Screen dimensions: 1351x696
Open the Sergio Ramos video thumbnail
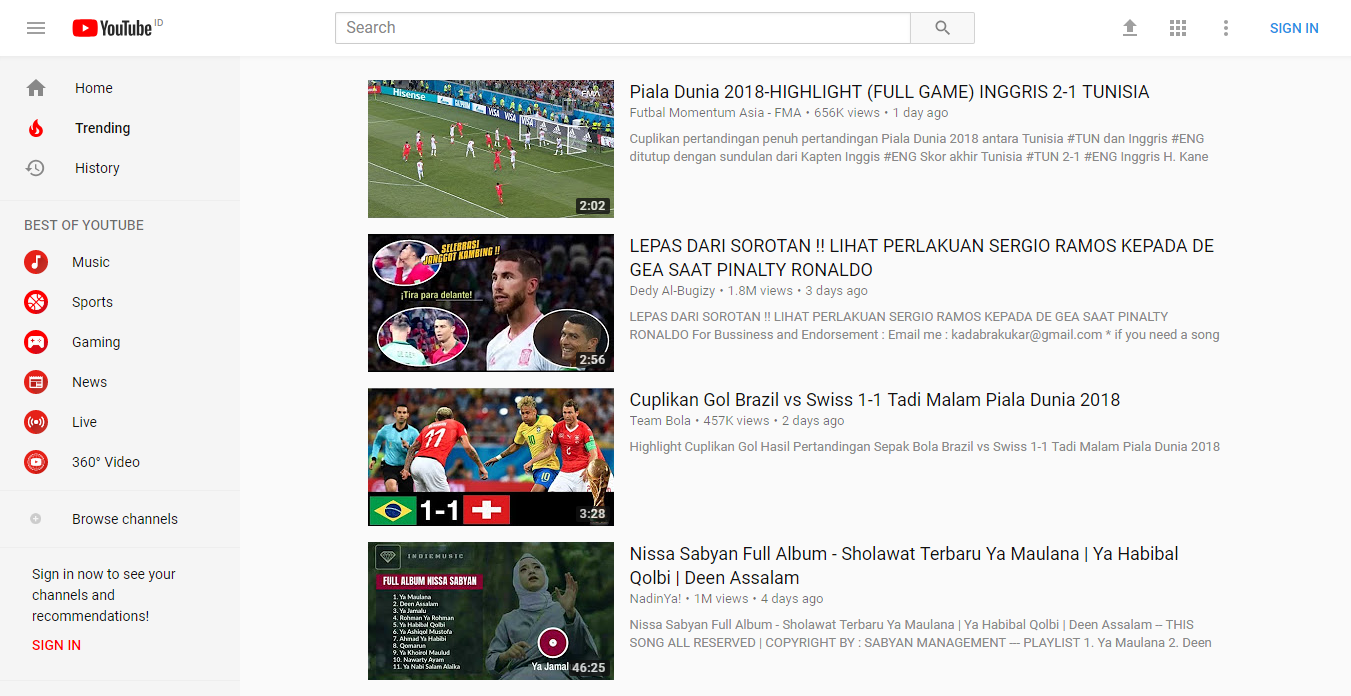pyautogui.click(x=491, y=303)
